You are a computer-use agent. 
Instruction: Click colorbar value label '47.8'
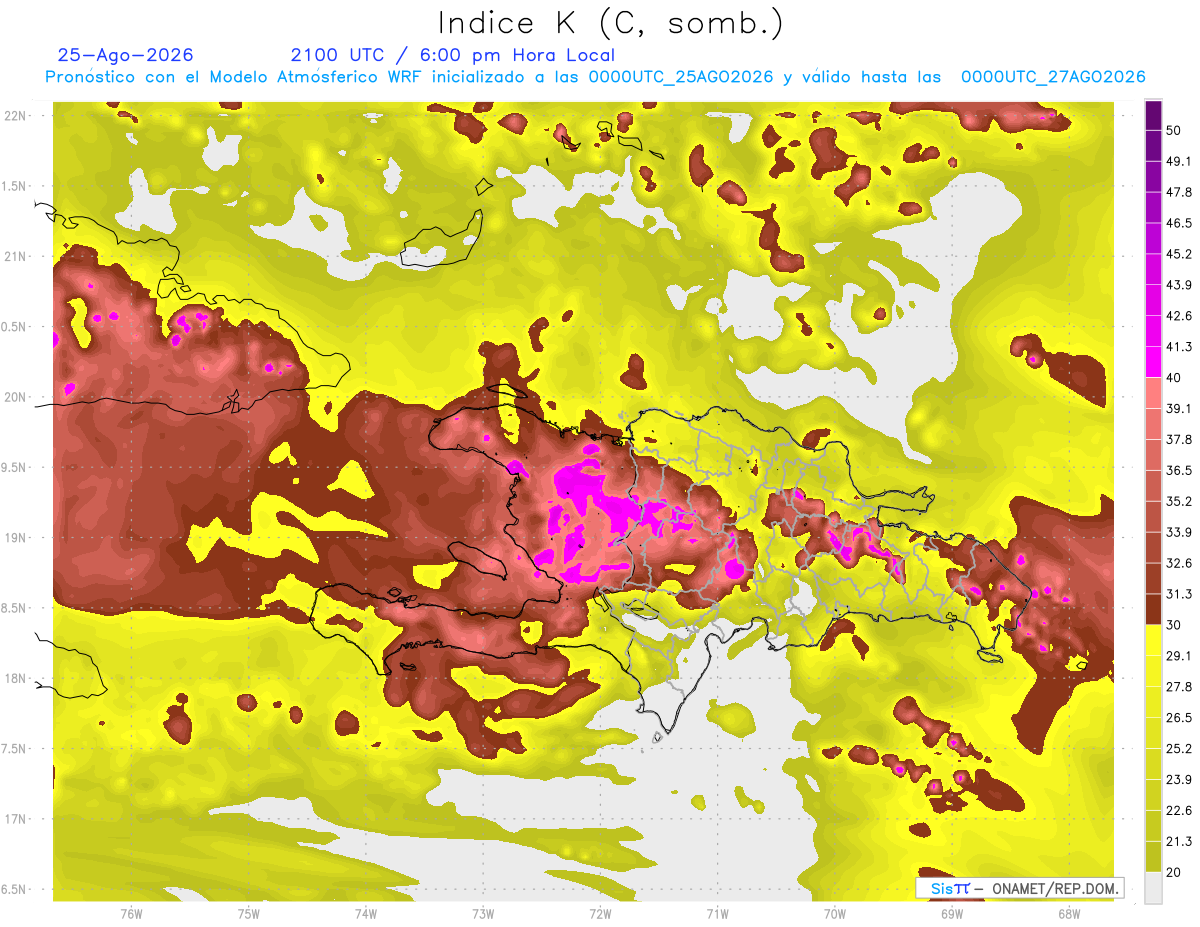(x=1178, y=192)
